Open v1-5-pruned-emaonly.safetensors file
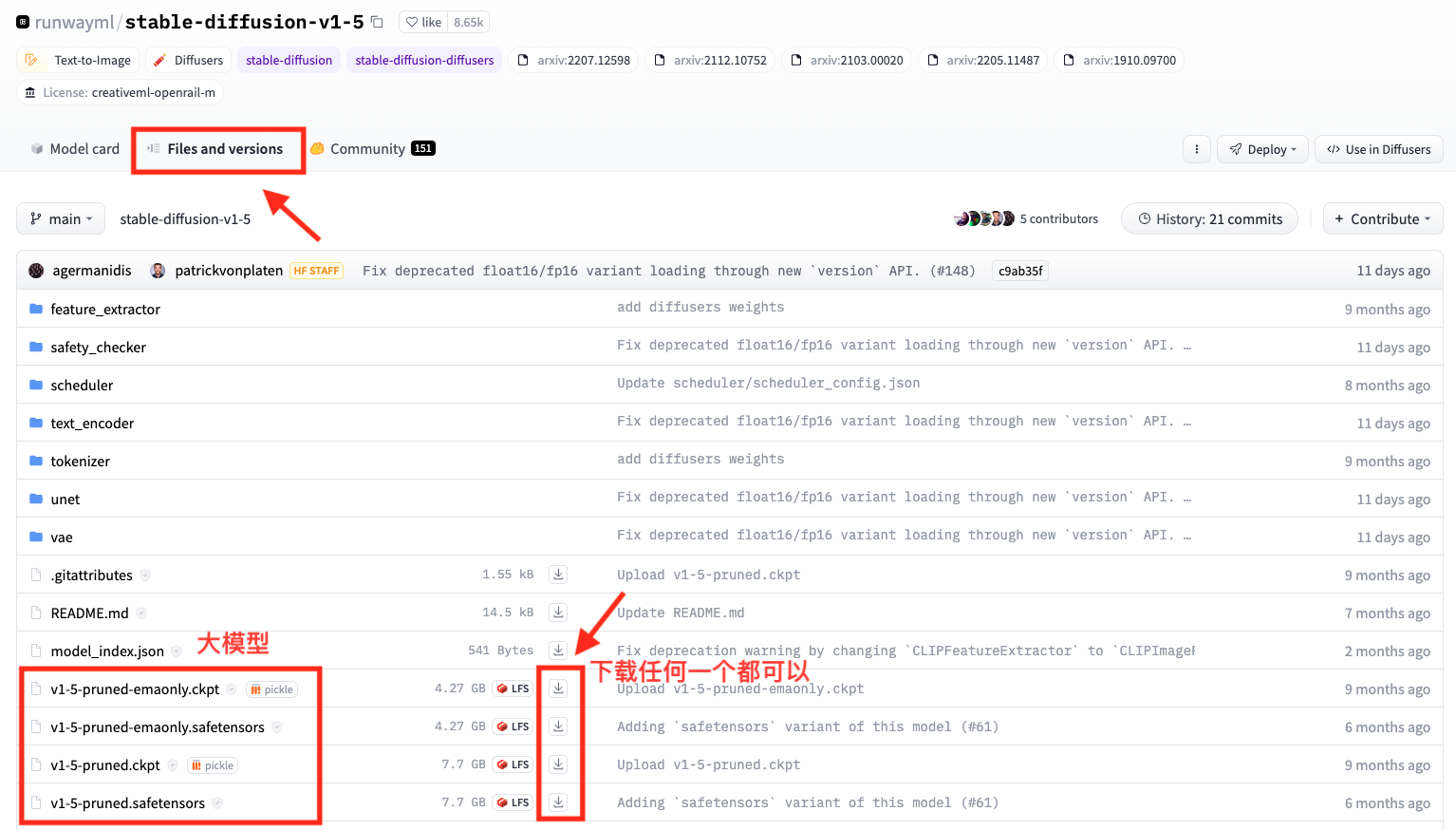The image size is (1456, 830). [x=158, y=726]
